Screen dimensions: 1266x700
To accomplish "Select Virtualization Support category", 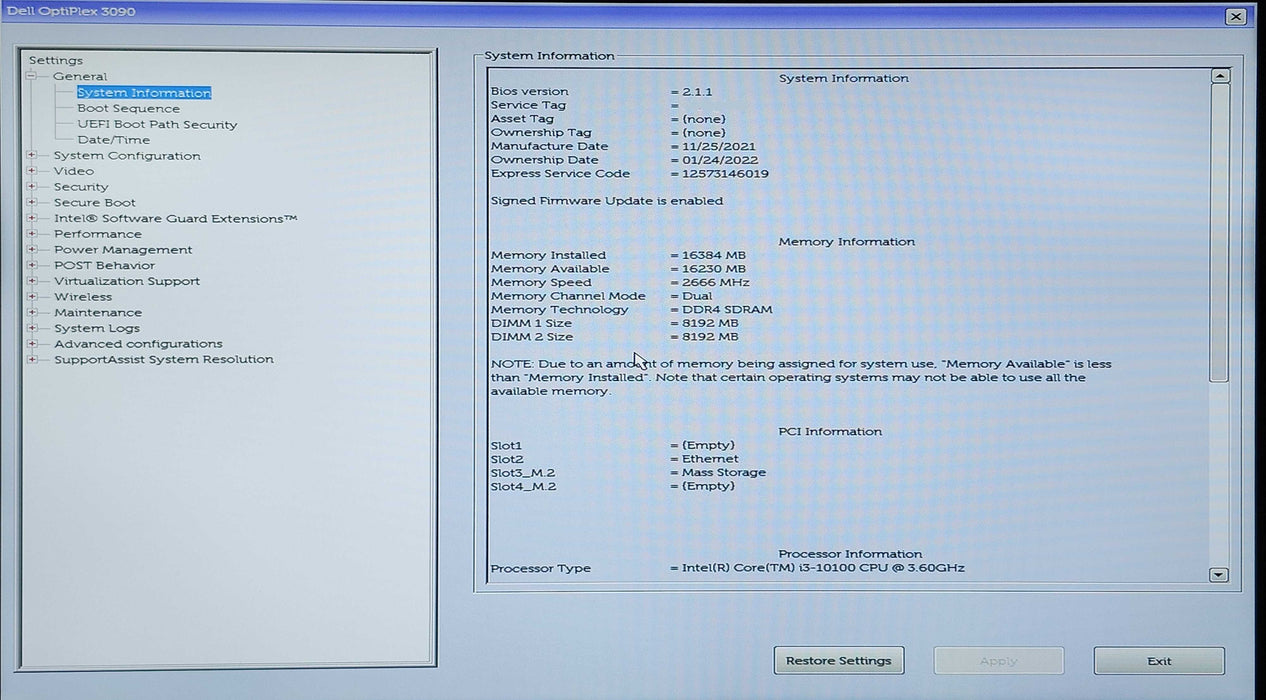I will 127,281.
